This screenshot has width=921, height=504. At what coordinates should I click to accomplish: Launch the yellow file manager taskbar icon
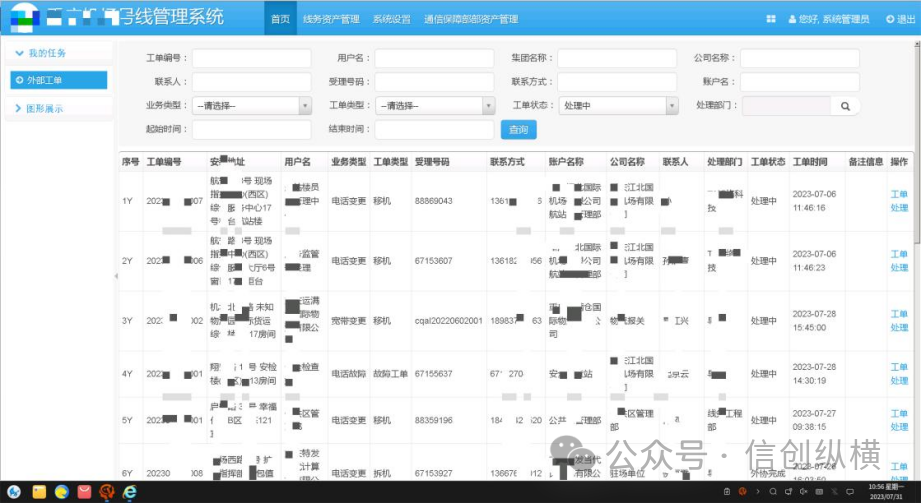tap(39, 492)
